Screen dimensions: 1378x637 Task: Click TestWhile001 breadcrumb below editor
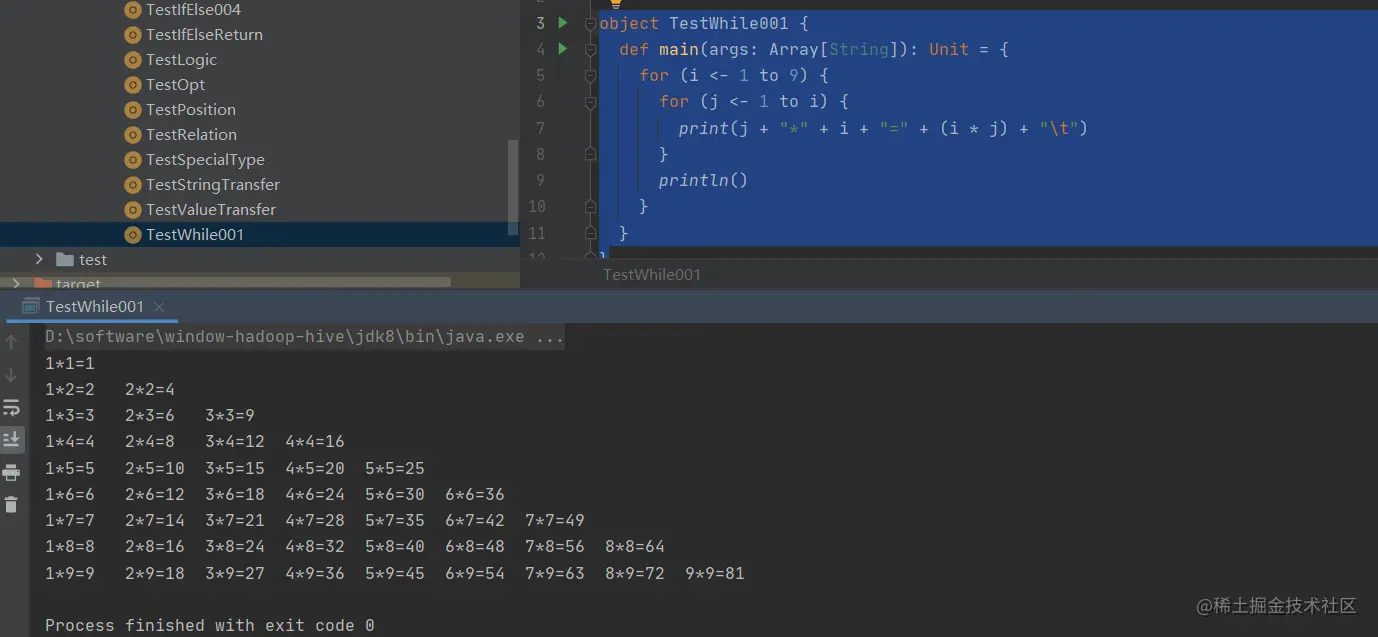[x=652, y=274]
